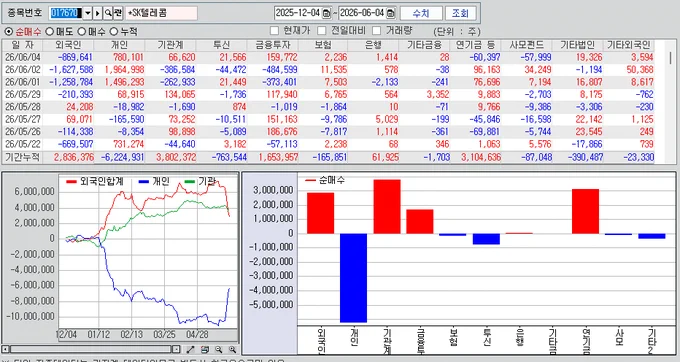Click the chart scrollbar right arrow
The width and height of the screenshot is (680, 362).
[176, 349]
